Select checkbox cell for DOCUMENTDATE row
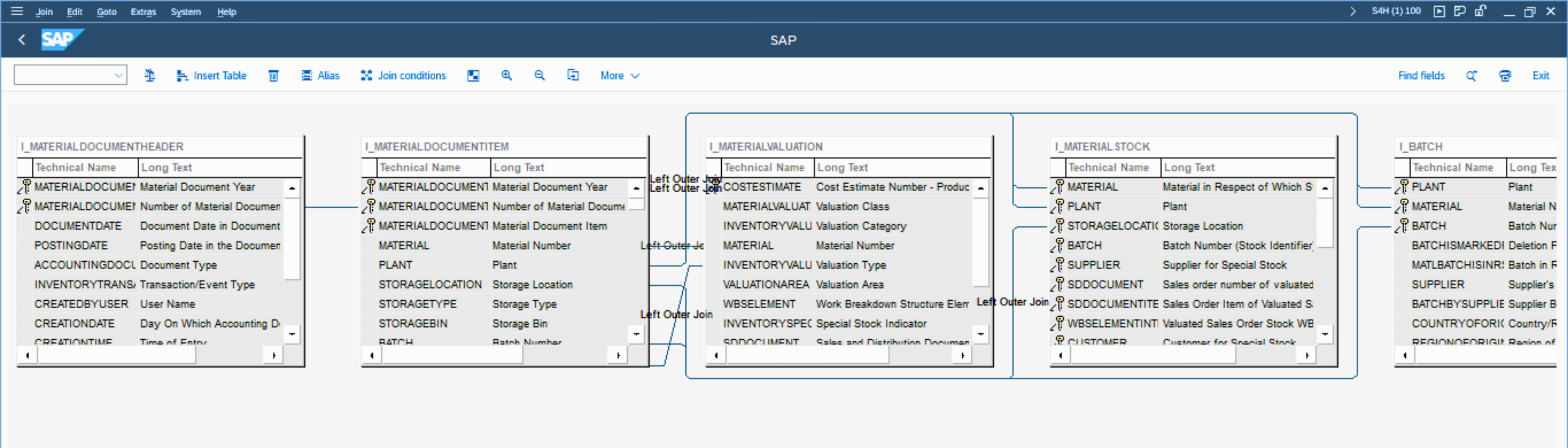This screenshot has width=1568, height=448. click(x=25, y=226)
